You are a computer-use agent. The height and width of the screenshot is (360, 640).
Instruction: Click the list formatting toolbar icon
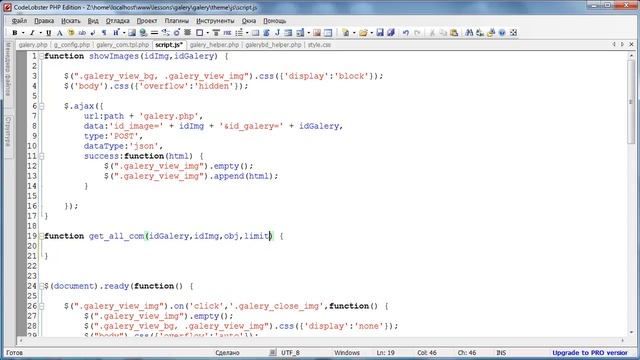tap(239, 33)
